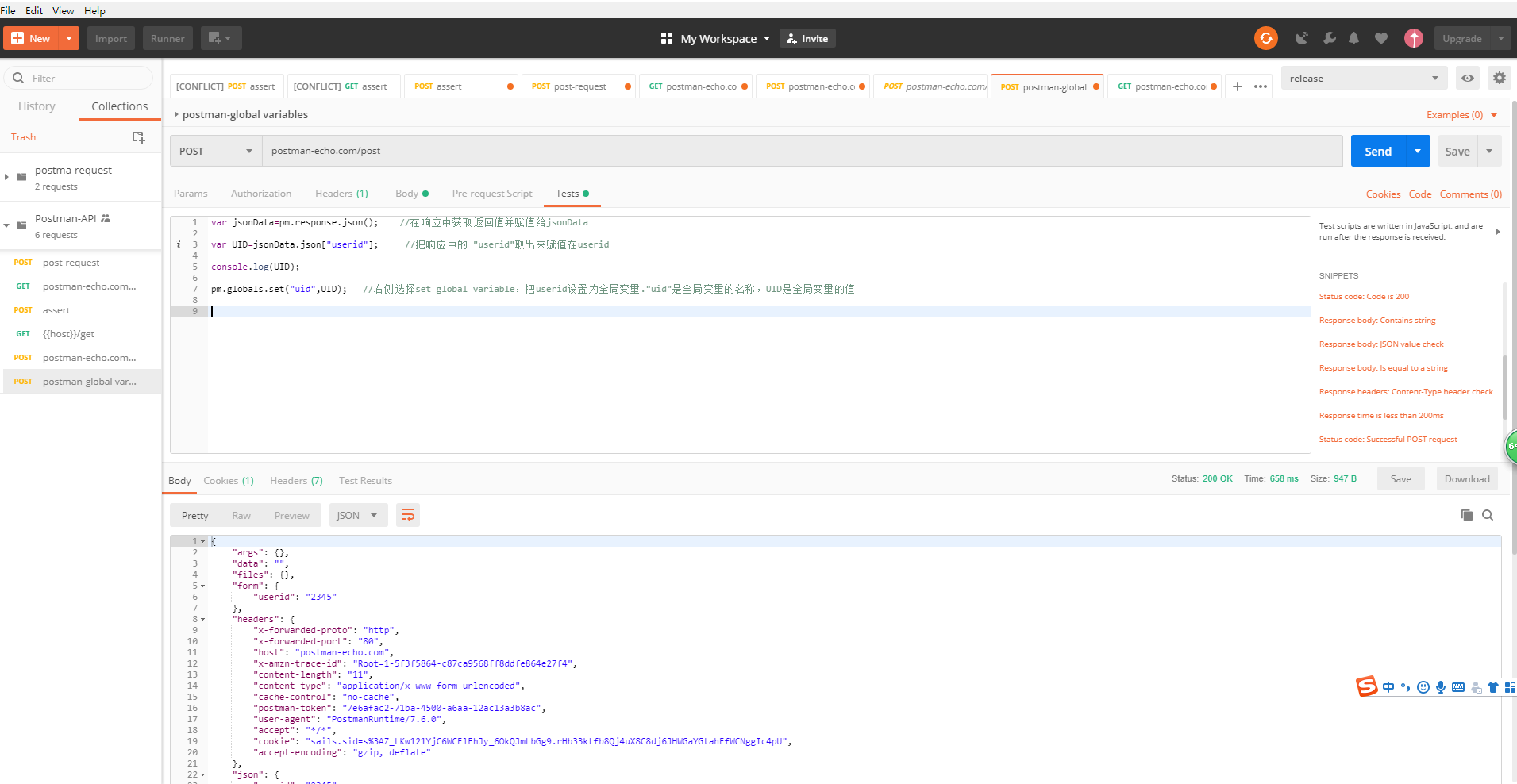Switch to the History sidebar tab
The height and width of the screenshot is (784, 1517).
pos(37,106)
